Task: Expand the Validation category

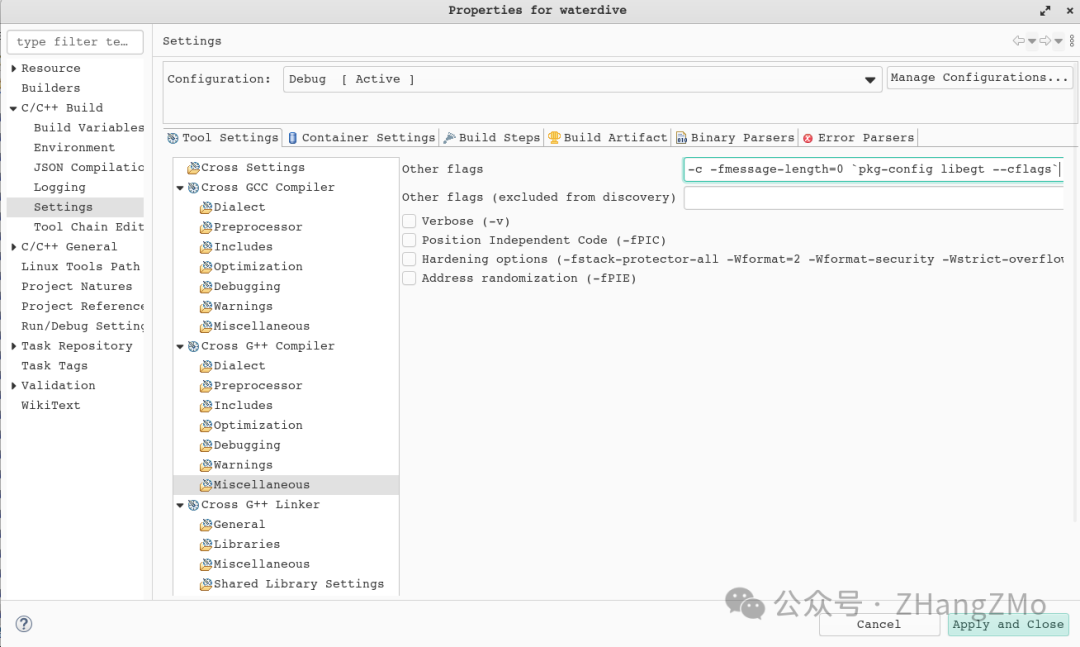Action: click(x=14, y=386)
